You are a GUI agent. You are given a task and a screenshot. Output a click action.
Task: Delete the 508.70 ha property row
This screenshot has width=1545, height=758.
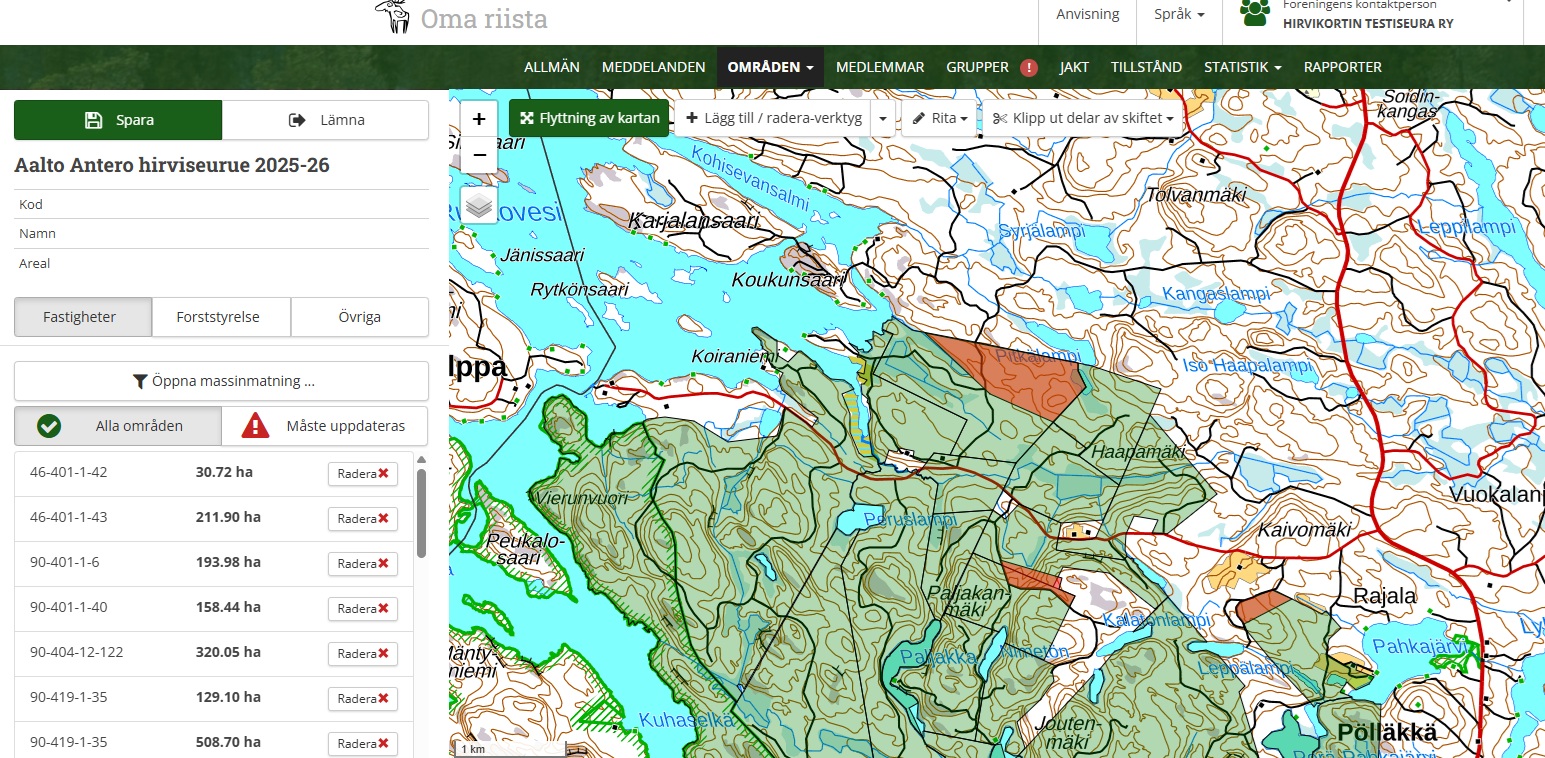click(x=362, y=743)
